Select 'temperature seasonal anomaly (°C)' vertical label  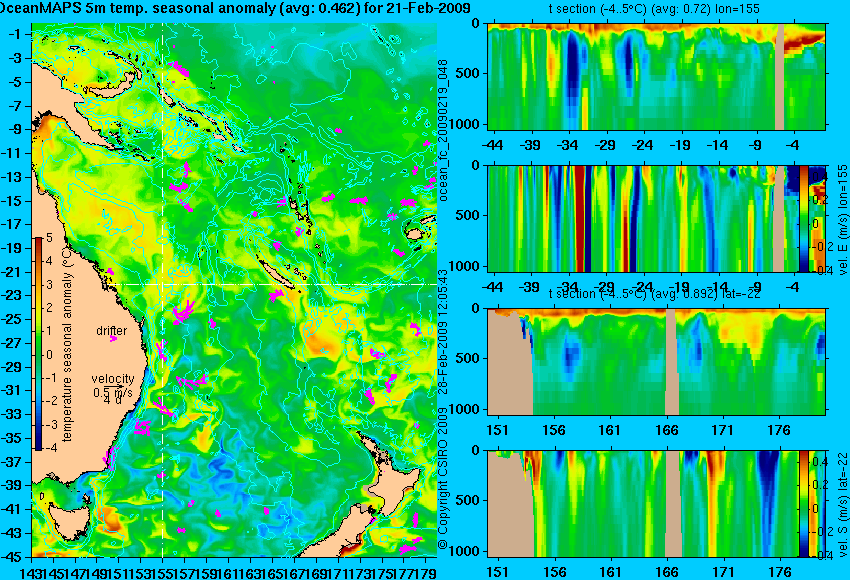[x=67, y=344]
